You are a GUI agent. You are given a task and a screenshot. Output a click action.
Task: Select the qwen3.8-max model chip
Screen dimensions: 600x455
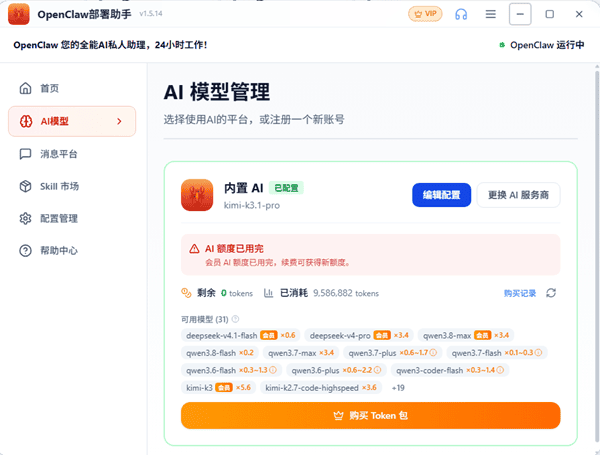pyautogui.click(x=466, y=335)
